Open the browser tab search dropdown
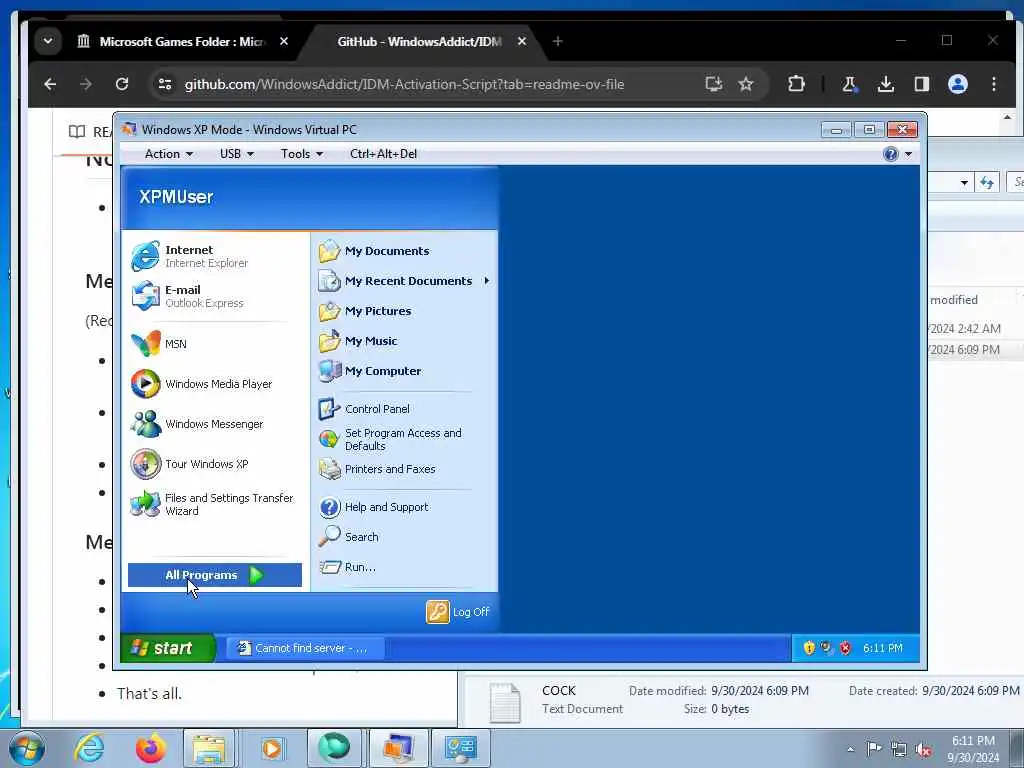This screenshot has width=1024, height=768. 48,41
